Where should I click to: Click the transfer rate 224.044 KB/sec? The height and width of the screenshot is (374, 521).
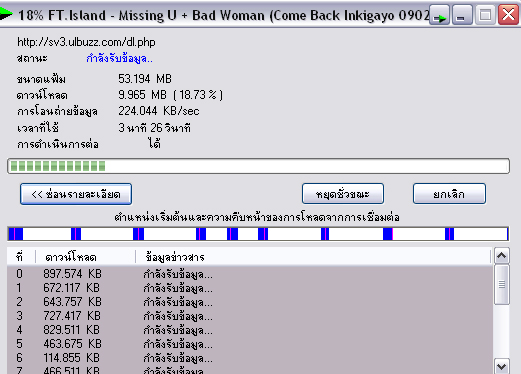click(159, 111)
